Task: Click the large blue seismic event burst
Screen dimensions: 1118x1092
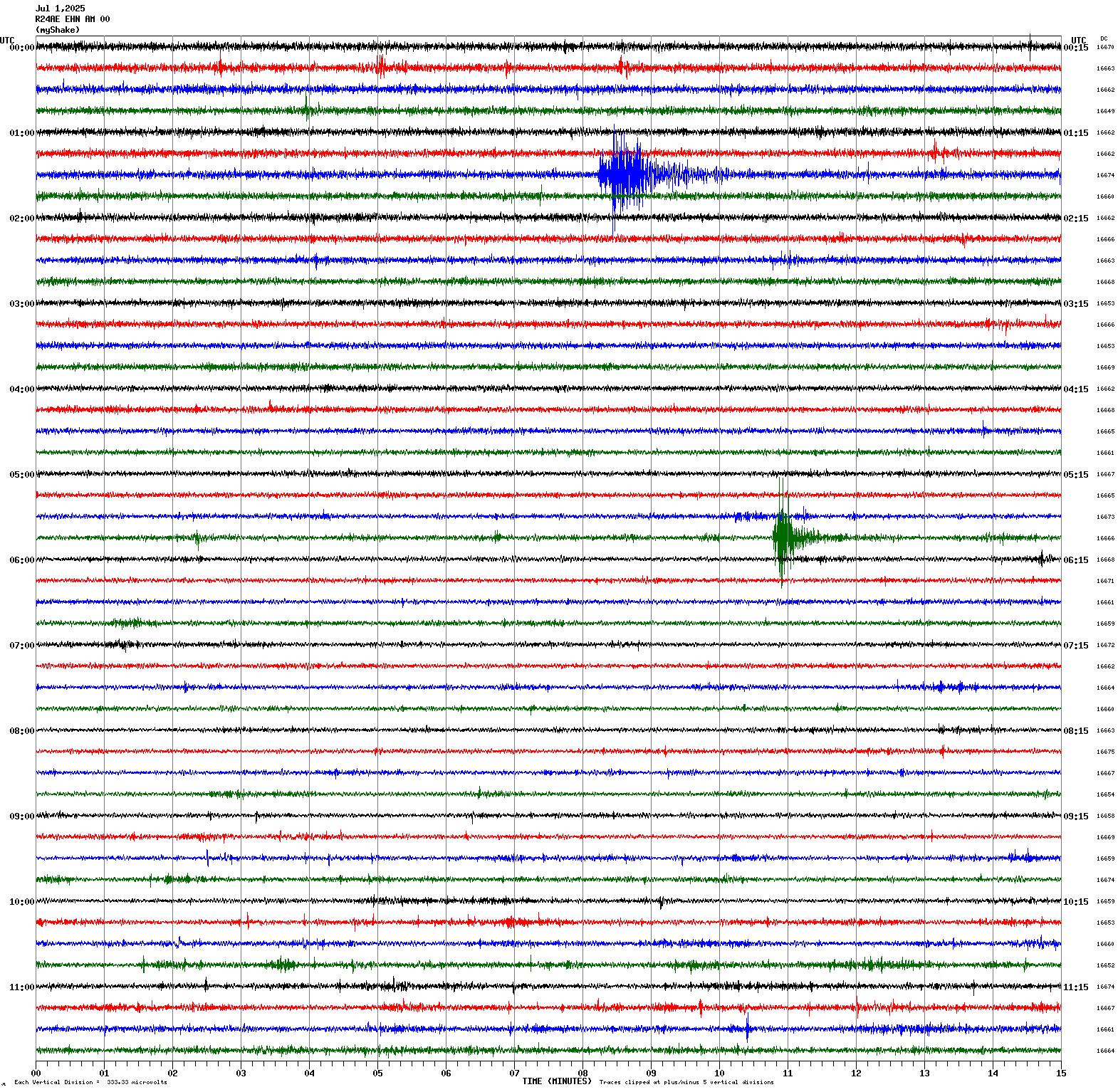Action: 627,174
